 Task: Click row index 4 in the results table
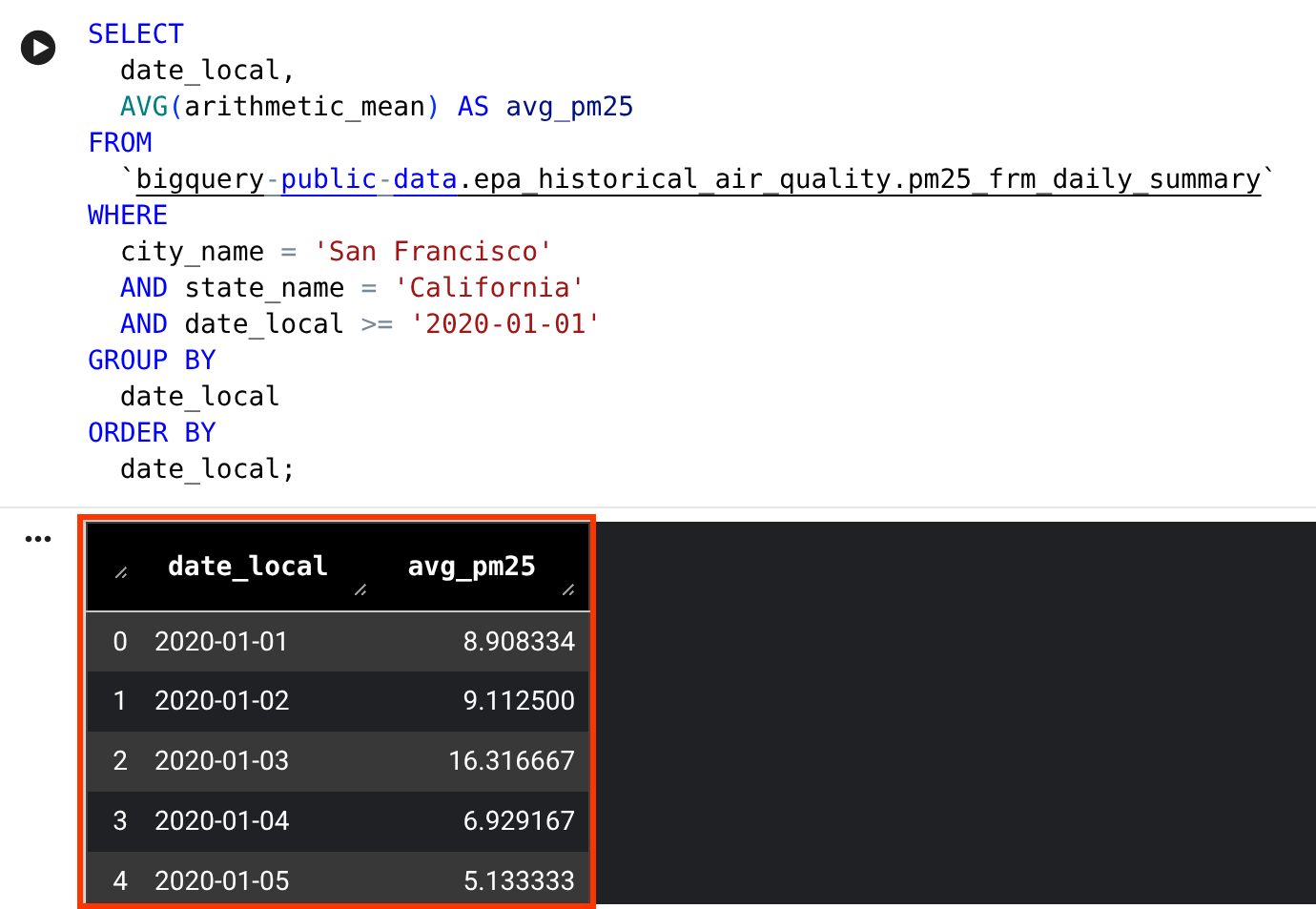coord(119,880)
